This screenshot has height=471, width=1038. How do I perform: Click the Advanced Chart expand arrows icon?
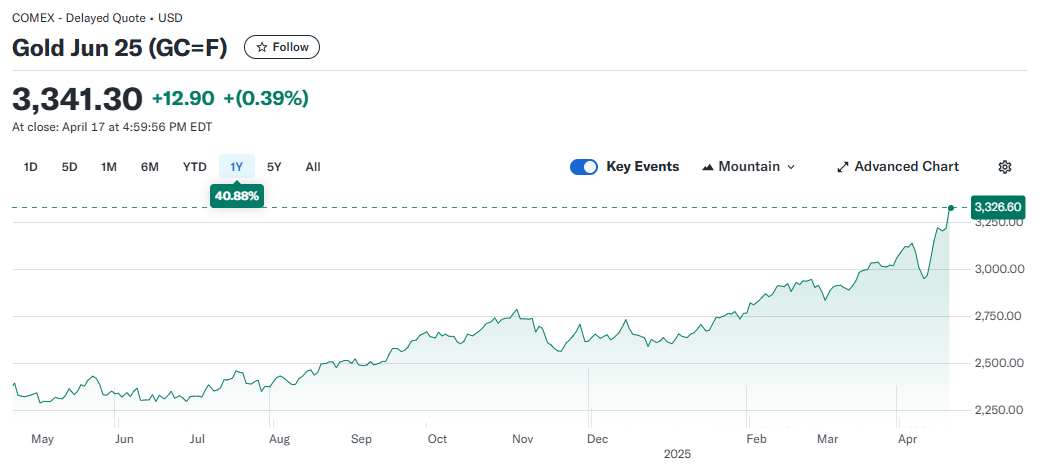pos(842,167)
